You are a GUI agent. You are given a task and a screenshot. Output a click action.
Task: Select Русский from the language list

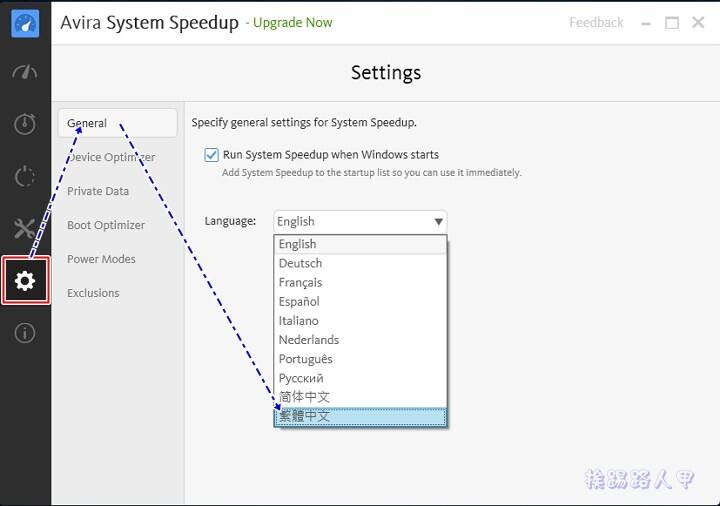pyautogui.click(x=360, y=378)
